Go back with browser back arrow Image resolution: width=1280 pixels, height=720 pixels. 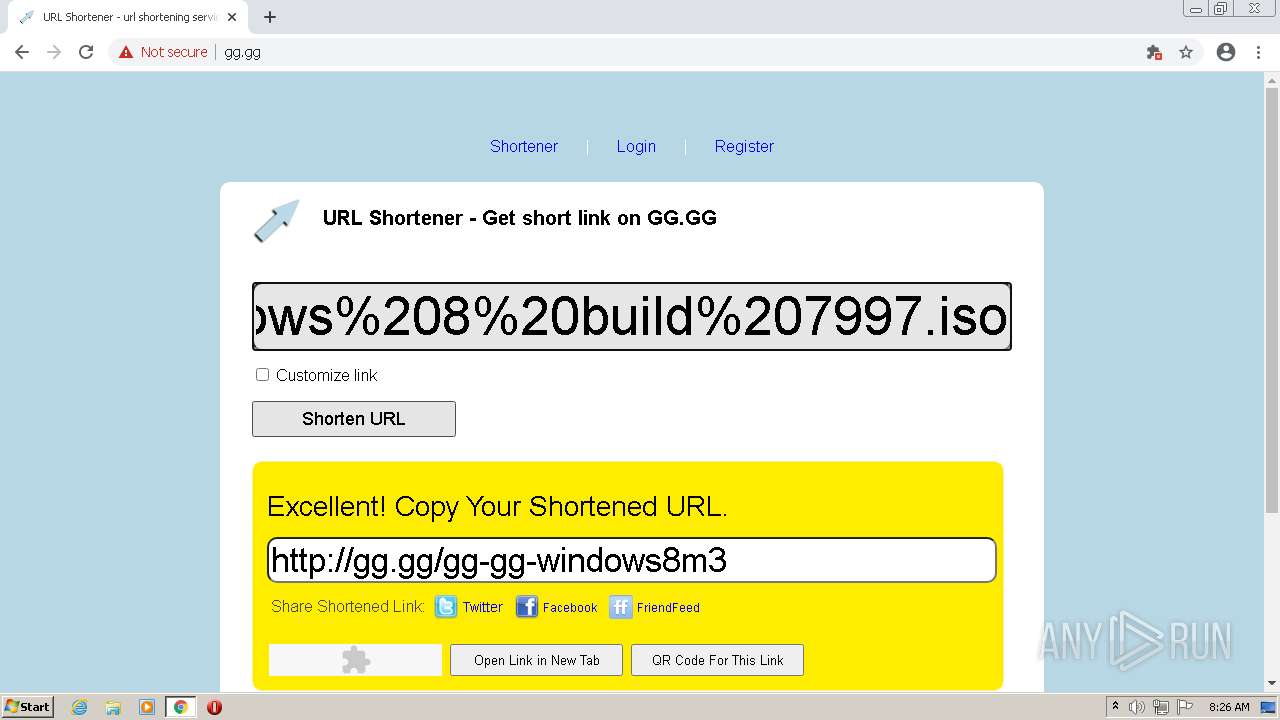click(22, 52)
